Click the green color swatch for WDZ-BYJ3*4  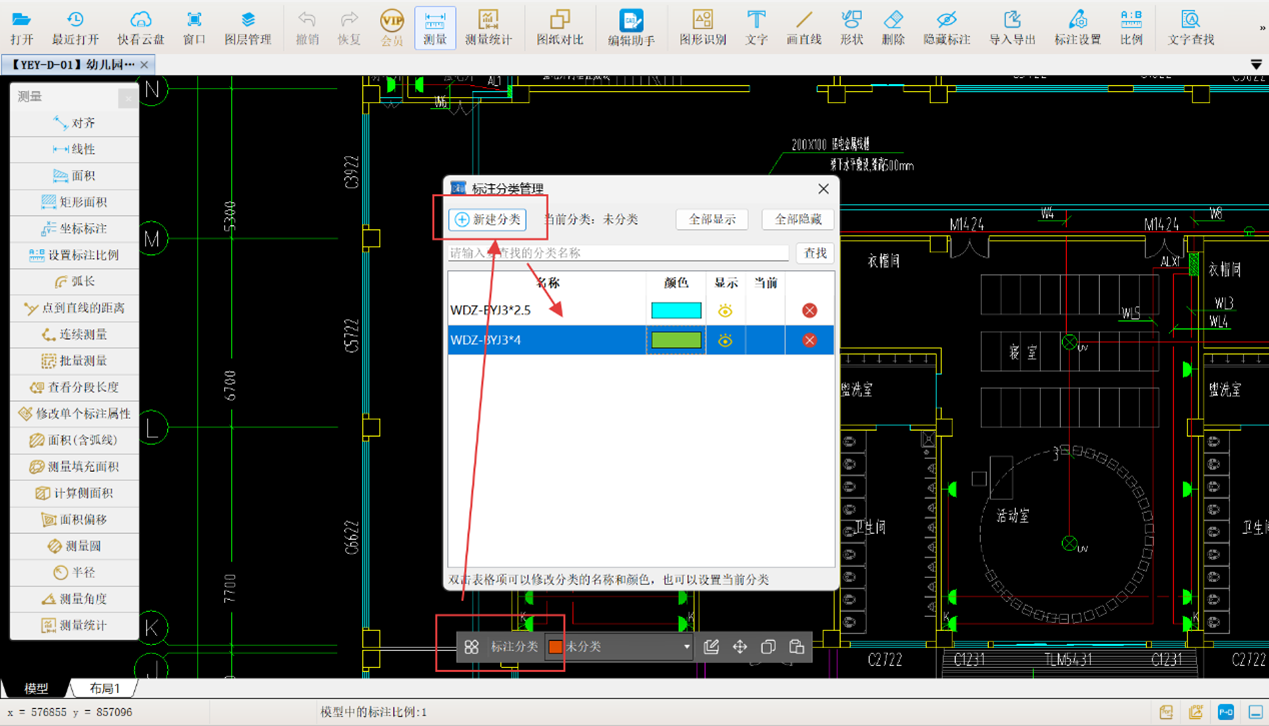676,340
